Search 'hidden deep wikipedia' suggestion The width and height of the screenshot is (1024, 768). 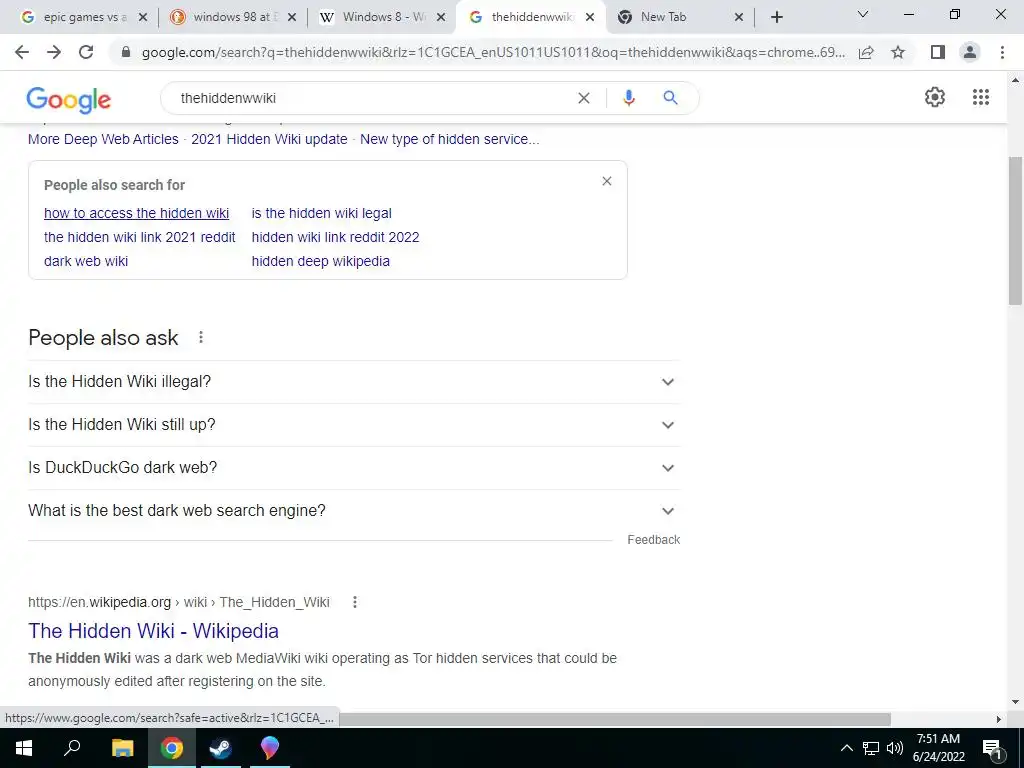321,261
